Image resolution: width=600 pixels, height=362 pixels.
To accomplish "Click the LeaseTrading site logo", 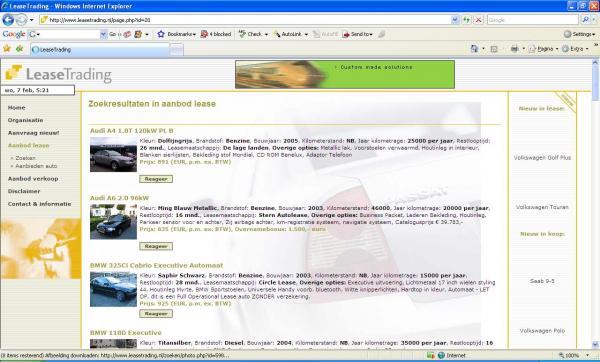I will 59,73.
